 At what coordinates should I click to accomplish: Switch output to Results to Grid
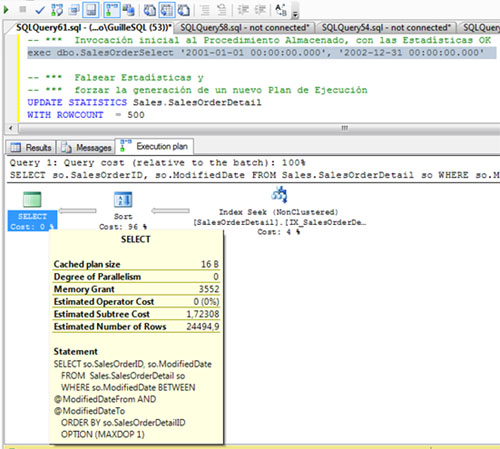[167, 10]
